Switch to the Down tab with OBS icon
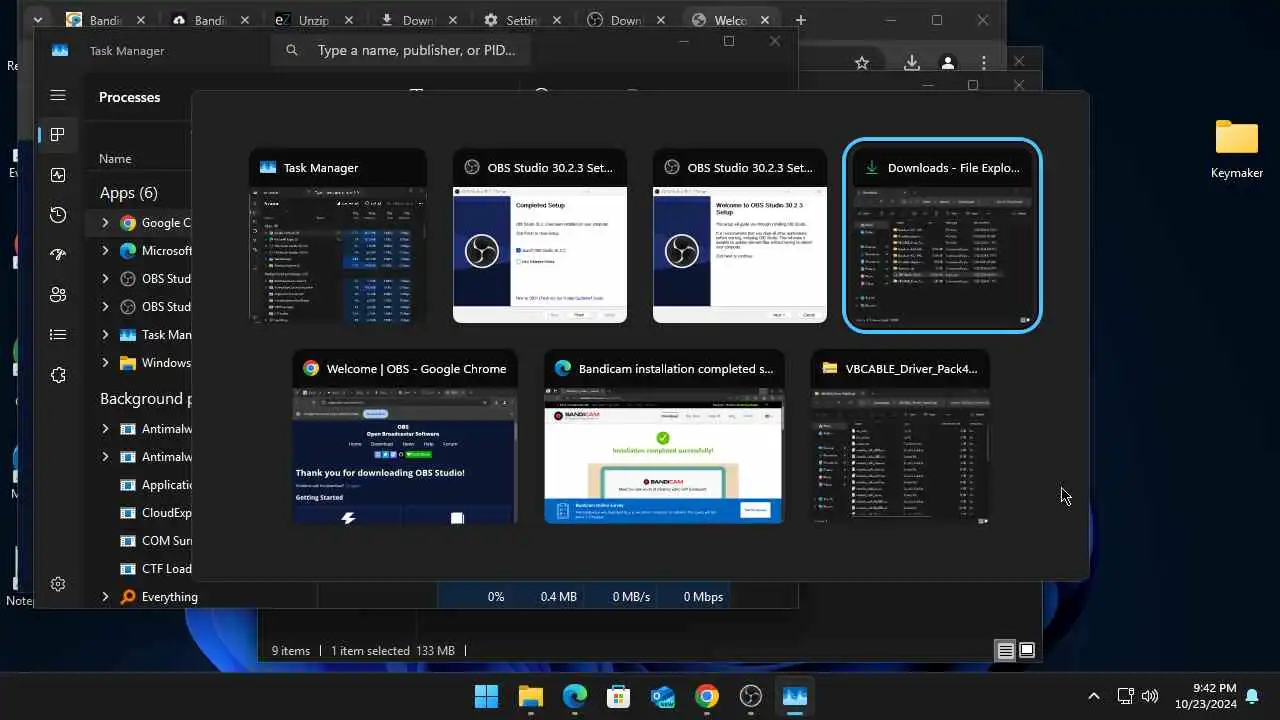This screenshot has height=720, width=1280. [629, 19]
